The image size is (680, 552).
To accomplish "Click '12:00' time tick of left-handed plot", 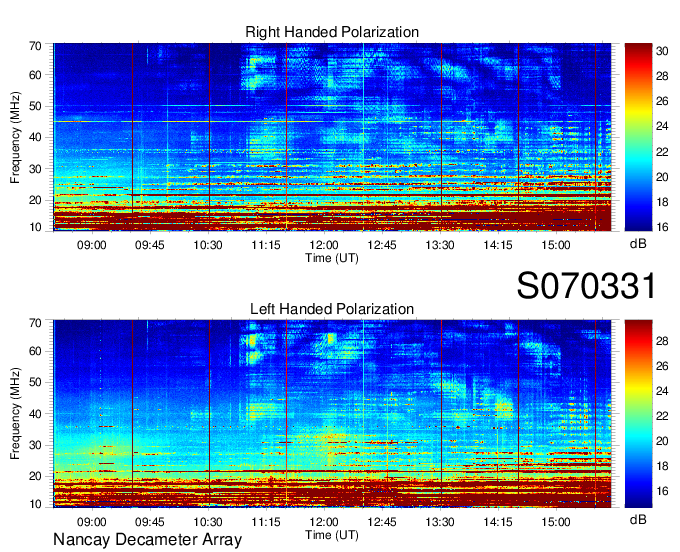I will (x=324, y=522).
